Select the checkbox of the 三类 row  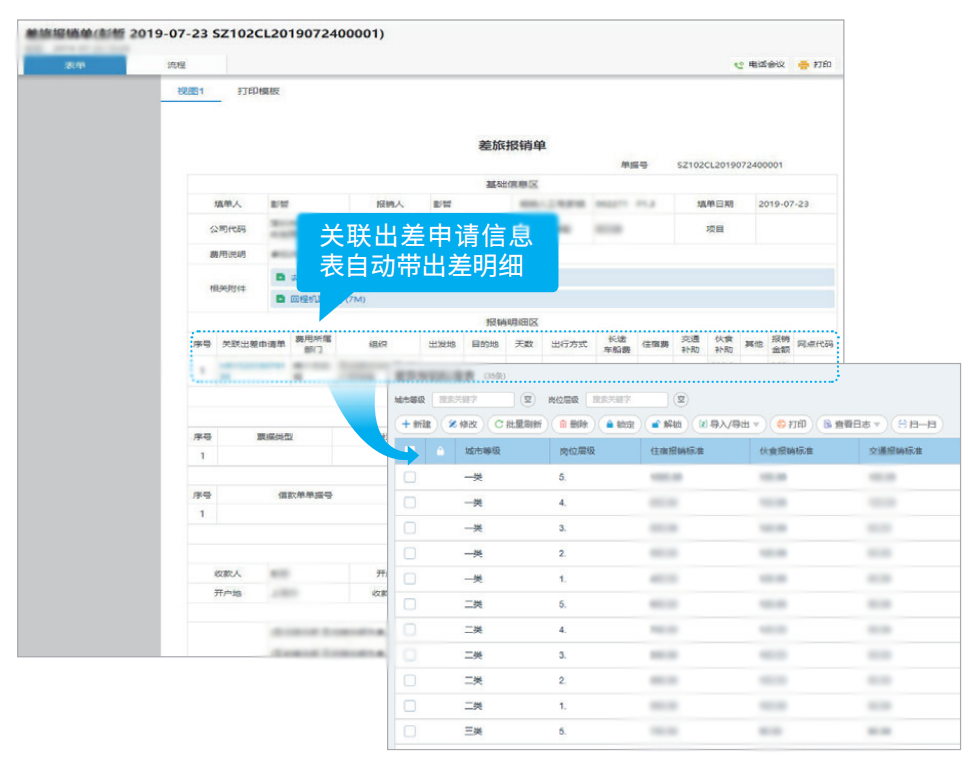pyautogui.click(x=410, y=731)
